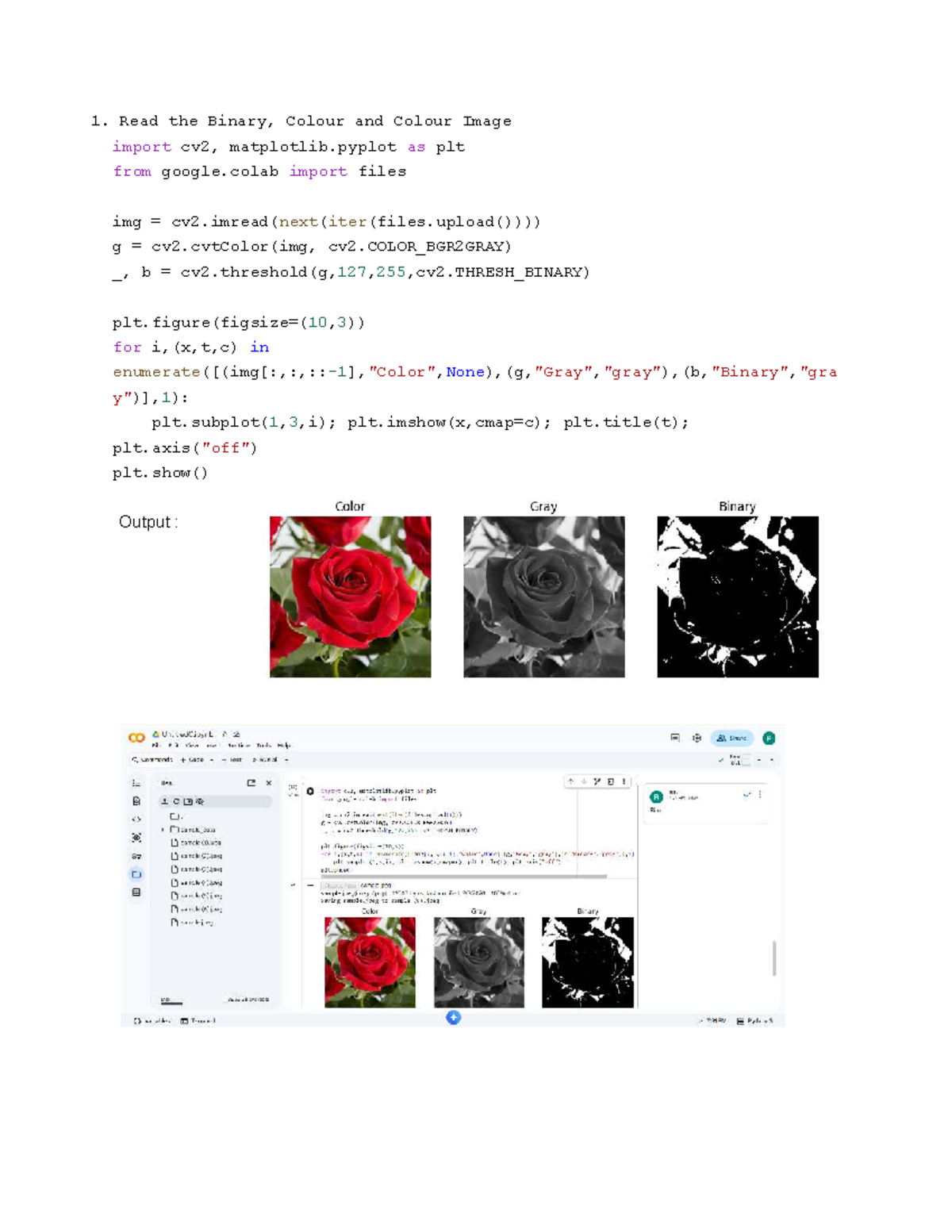Screen dimensions: 952x1232
Task: Click the Binary rose output image in document
Action: point(737,597)
